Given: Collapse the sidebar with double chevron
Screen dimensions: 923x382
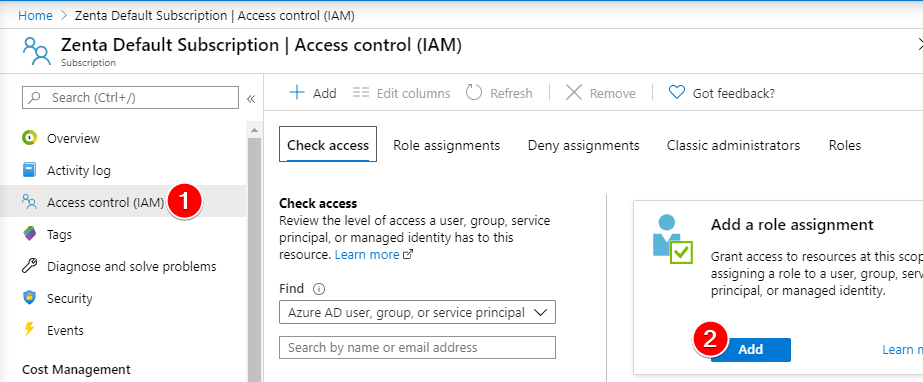Looking at the screenshot, I should click(251, 98).
